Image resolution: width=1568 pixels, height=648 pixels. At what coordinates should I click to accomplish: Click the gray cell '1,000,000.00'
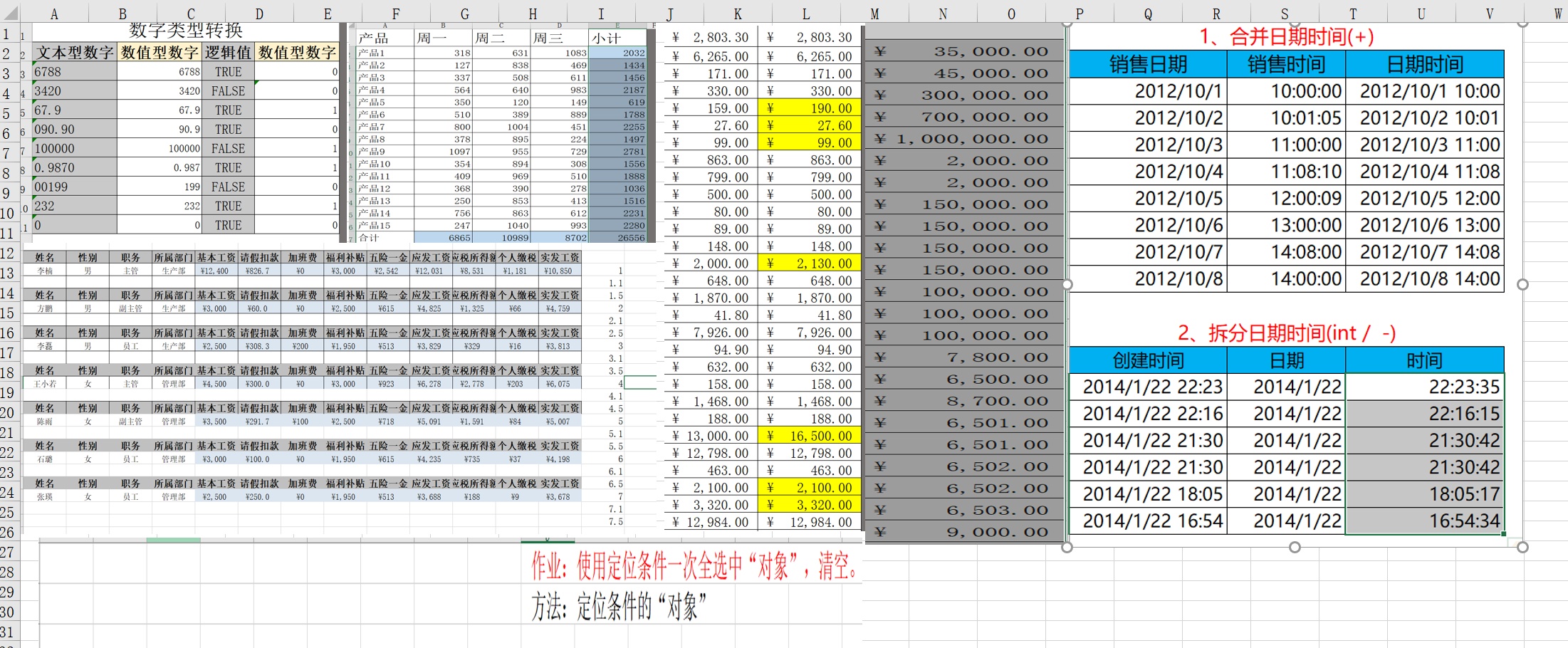tap(965, 139)
